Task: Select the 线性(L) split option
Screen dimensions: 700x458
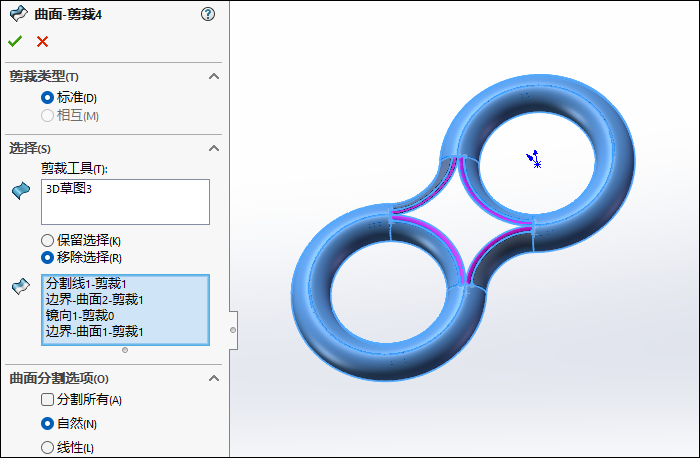Action: (47, 447)
